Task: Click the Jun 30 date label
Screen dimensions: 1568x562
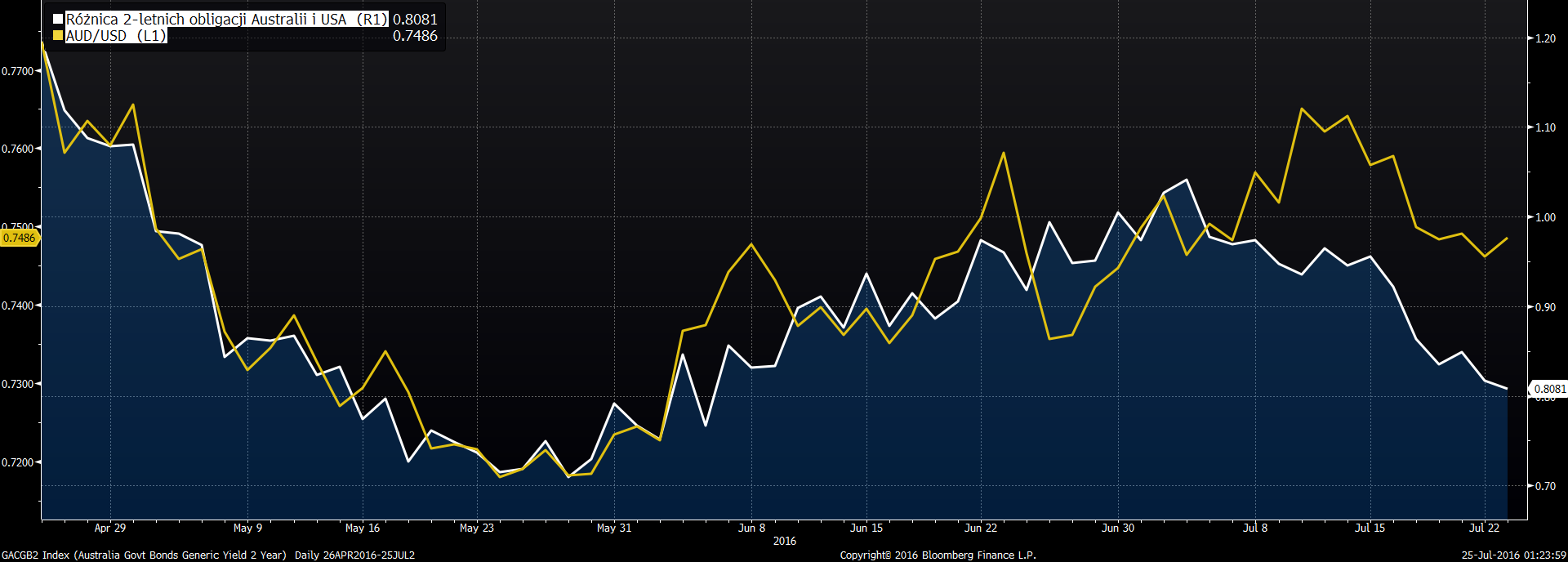Action: pos(1118,528)
